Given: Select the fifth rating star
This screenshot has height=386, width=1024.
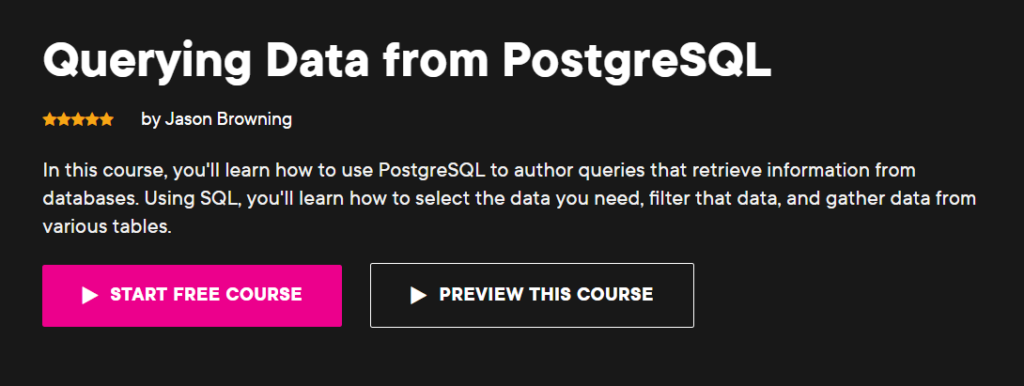Looking at the screenshot, I should [x=107, y=120].
